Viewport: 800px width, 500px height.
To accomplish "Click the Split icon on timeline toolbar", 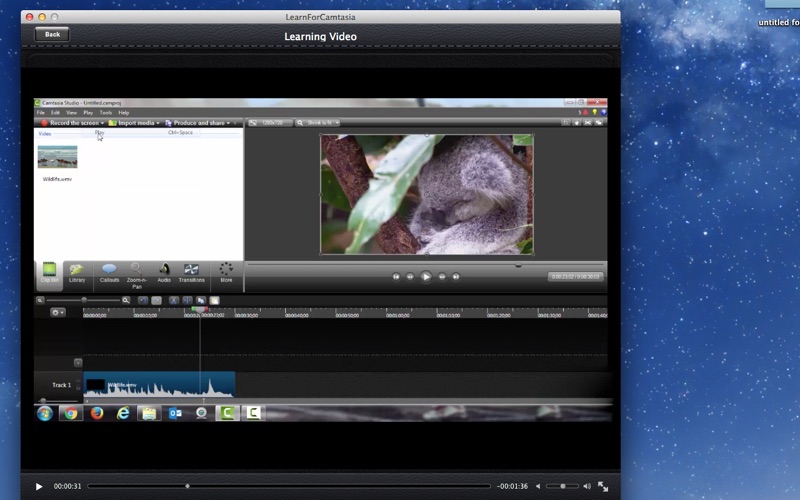I will tap(187, 301).
